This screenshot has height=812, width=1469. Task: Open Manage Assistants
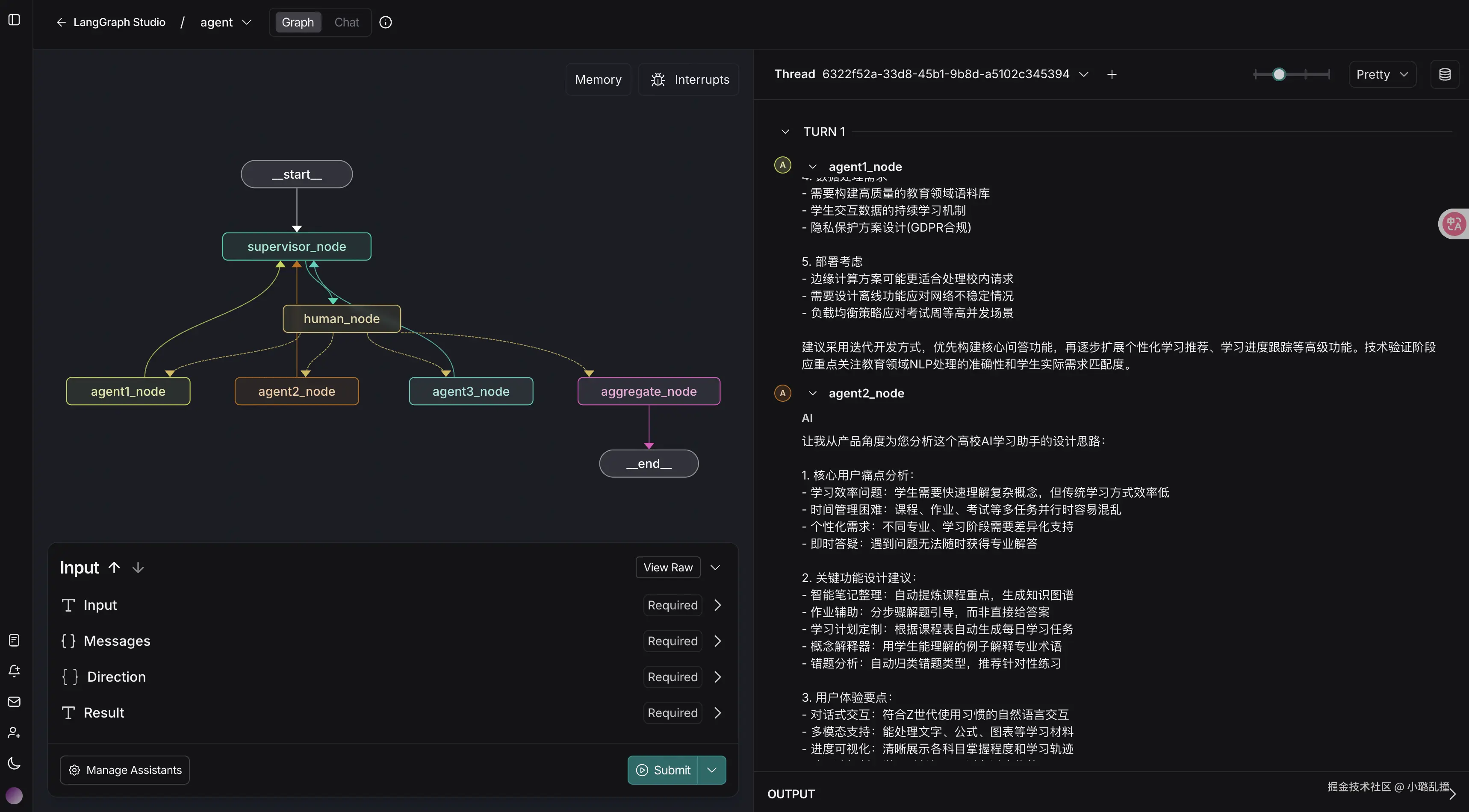(x=125, y=770)
